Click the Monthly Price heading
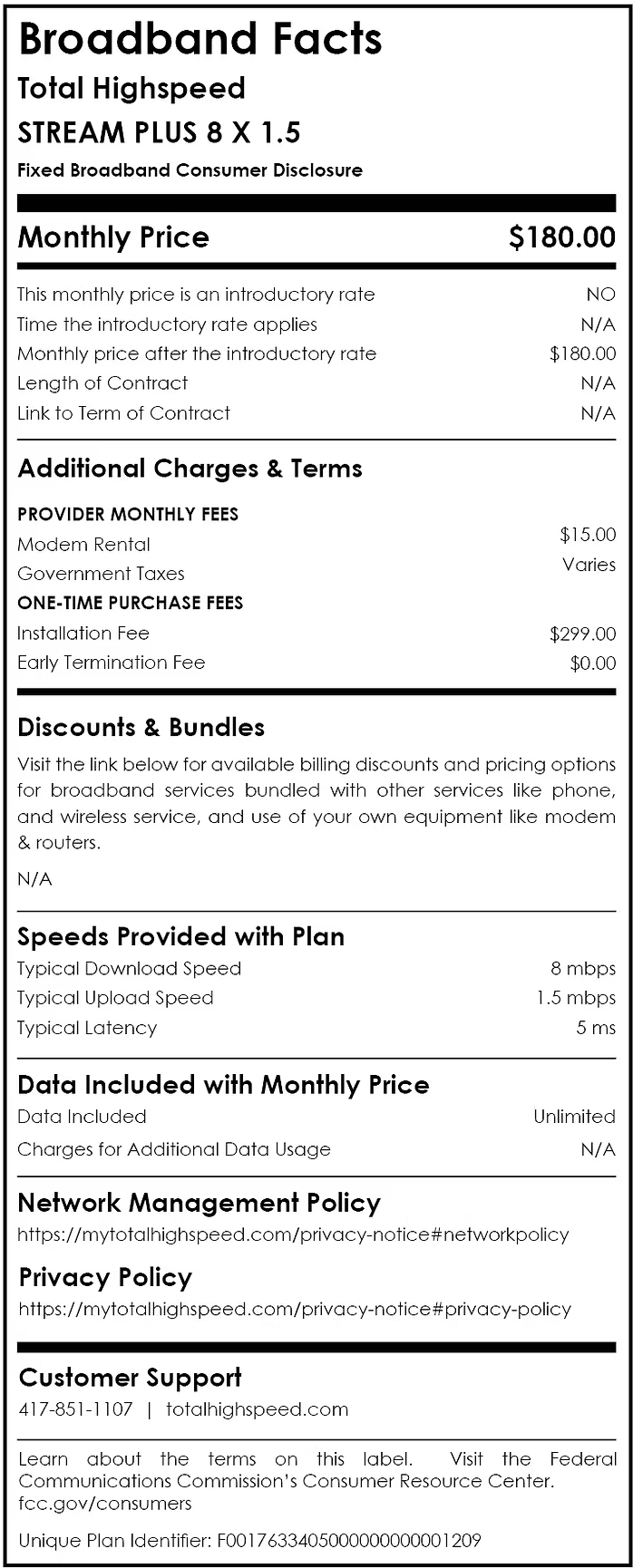This screenshot has height=1568, width=633. tap(113, 237)
